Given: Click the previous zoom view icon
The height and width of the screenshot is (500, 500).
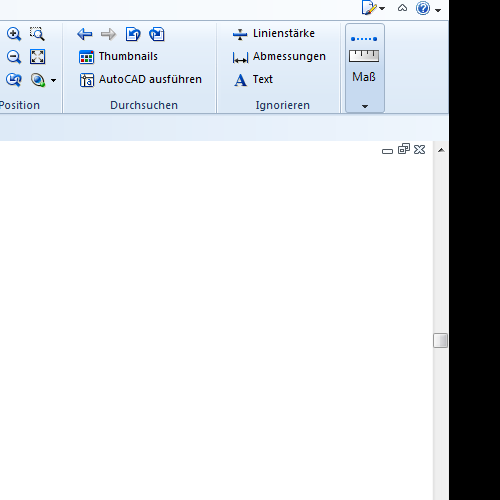Looking at the screenshot, I should click(14, 80).
